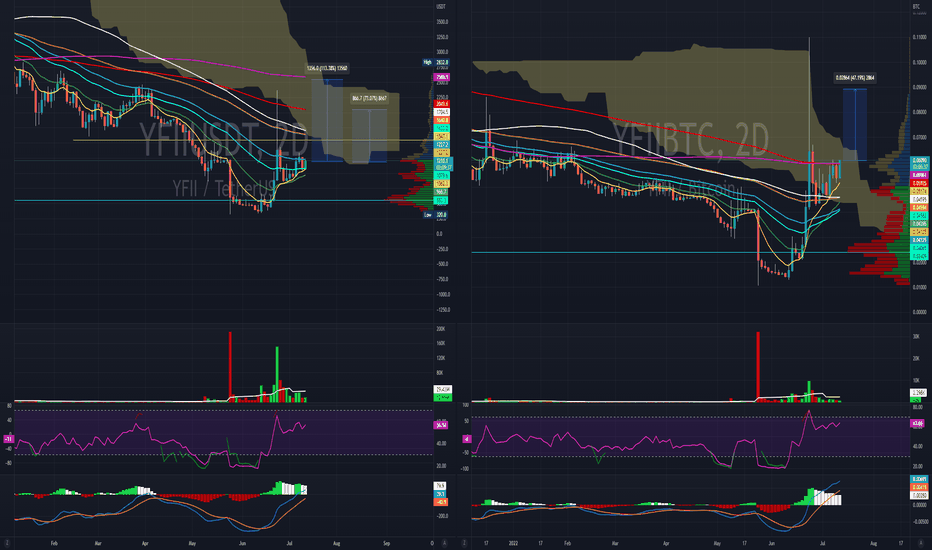Click the MACD histogram value 79.9
This screenshot has width=932, height=550.
440,486
